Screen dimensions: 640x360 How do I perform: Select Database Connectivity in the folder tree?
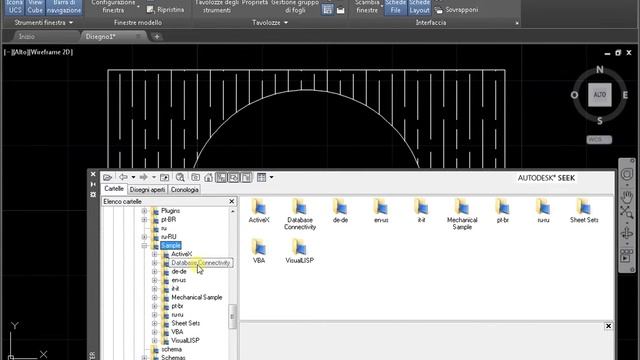pyautogui.click(x=200, y=263)
